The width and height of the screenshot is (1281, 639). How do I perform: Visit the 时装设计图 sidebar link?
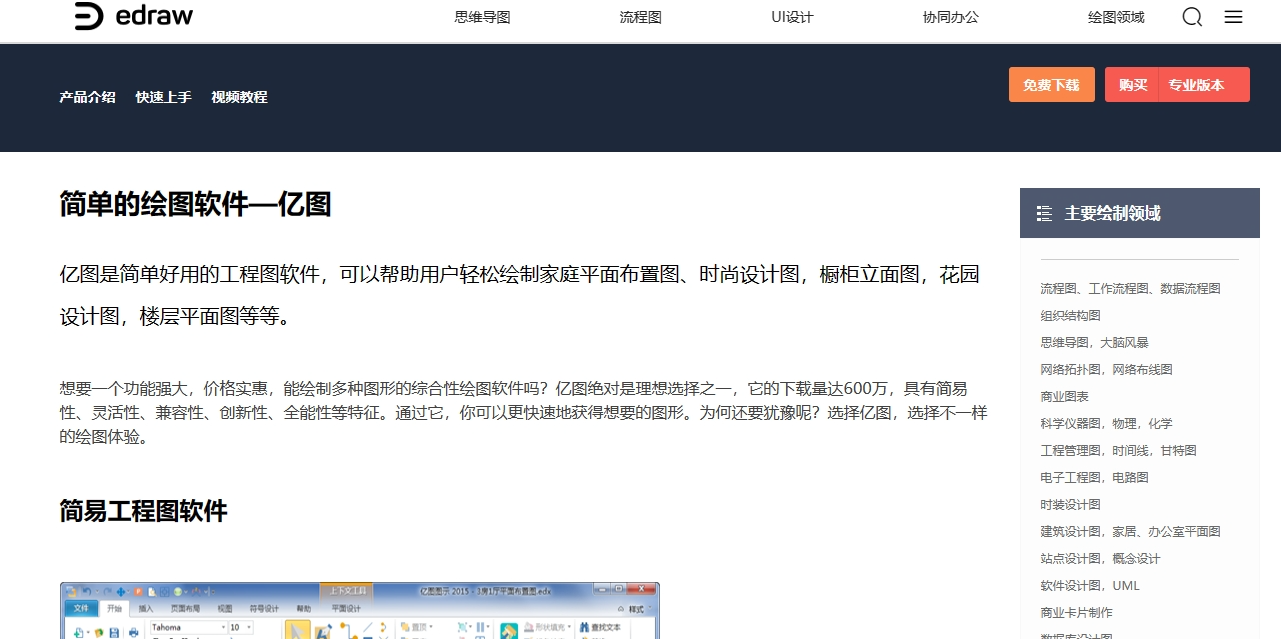click(1070, 504)
